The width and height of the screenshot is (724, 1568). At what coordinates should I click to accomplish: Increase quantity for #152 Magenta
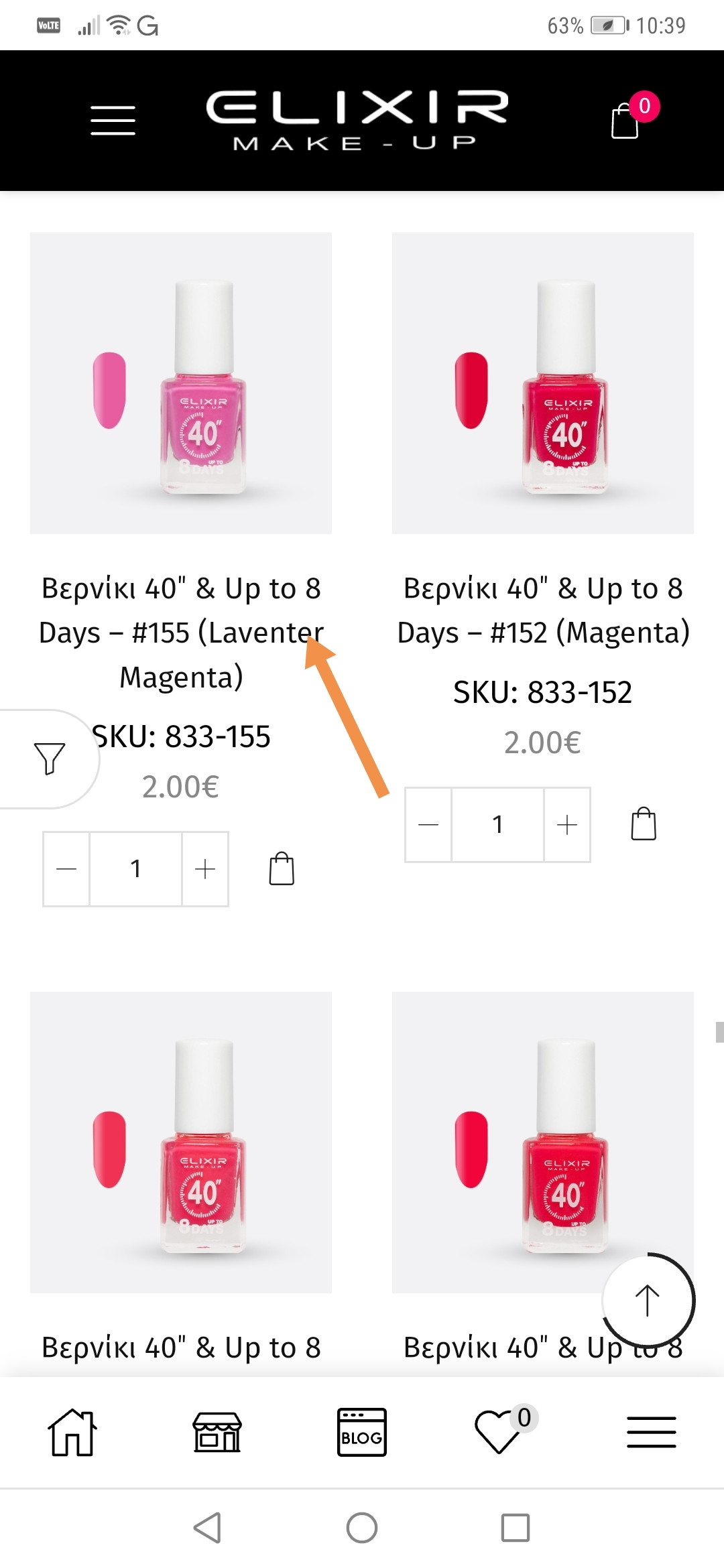(567, 824)
